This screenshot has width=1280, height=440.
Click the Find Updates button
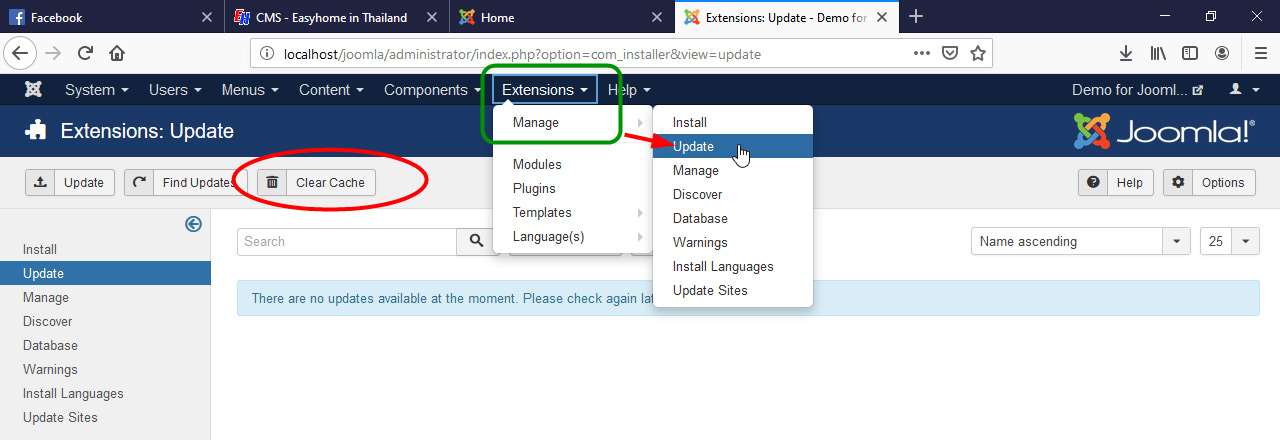(185, 182)
